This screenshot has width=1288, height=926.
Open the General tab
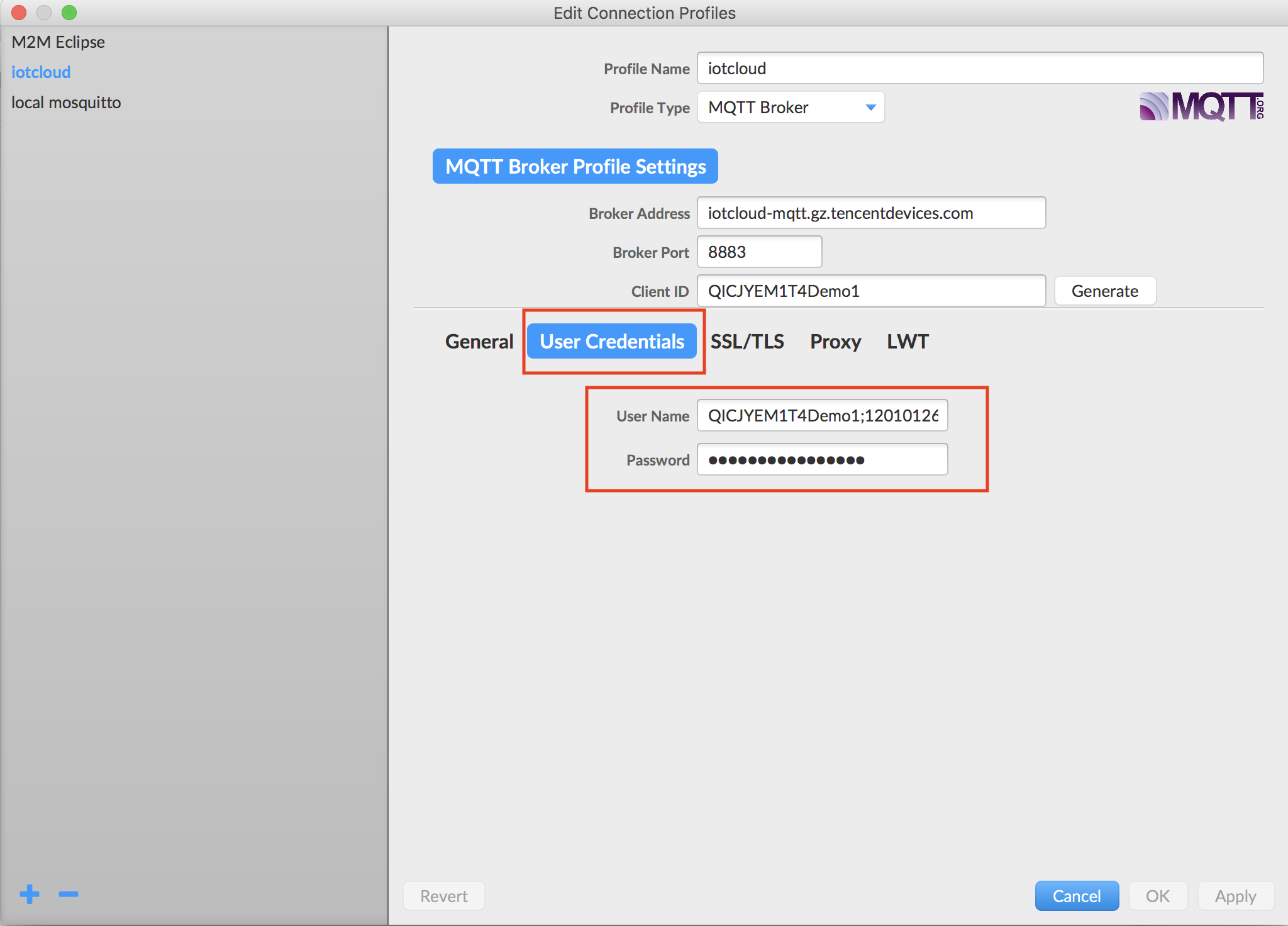click(479, 341)
